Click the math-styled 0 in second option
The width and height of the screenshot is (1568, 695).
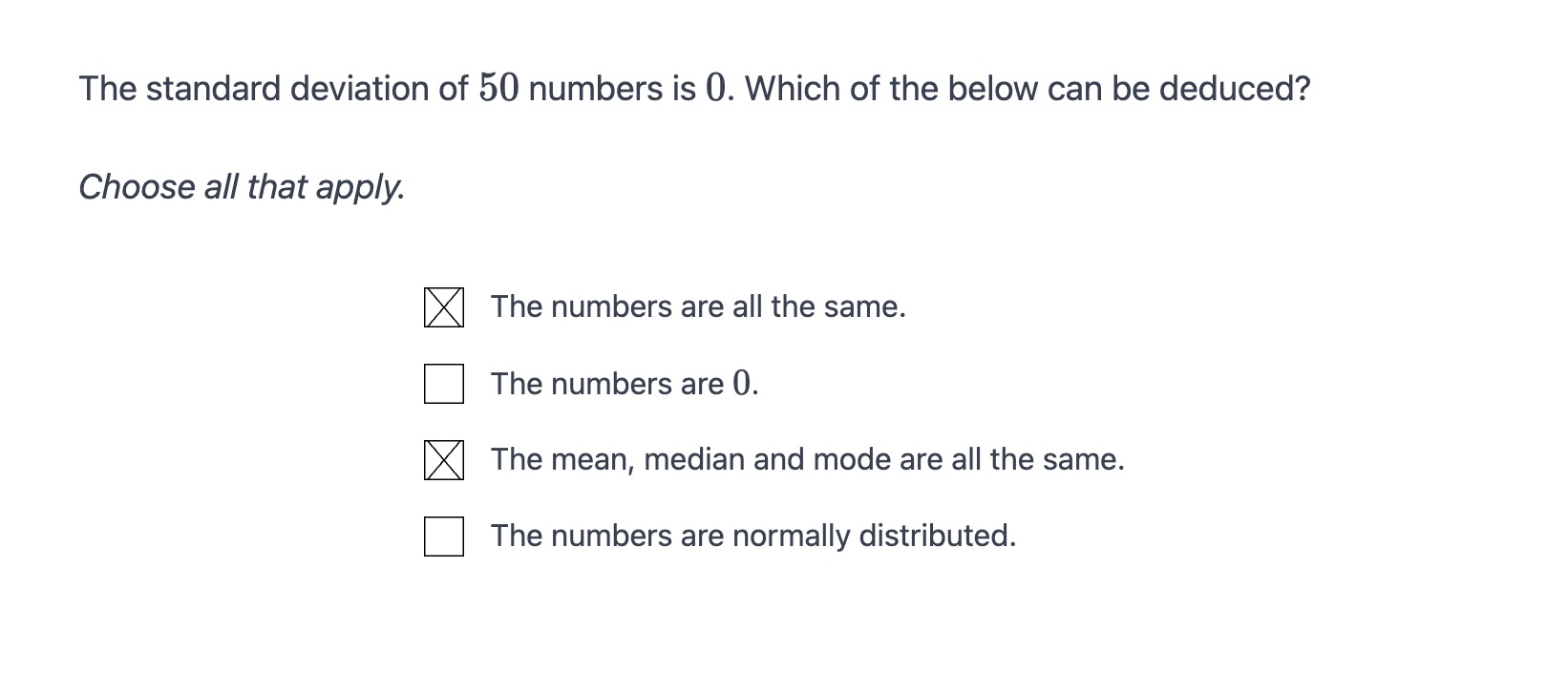click(743, 384)
